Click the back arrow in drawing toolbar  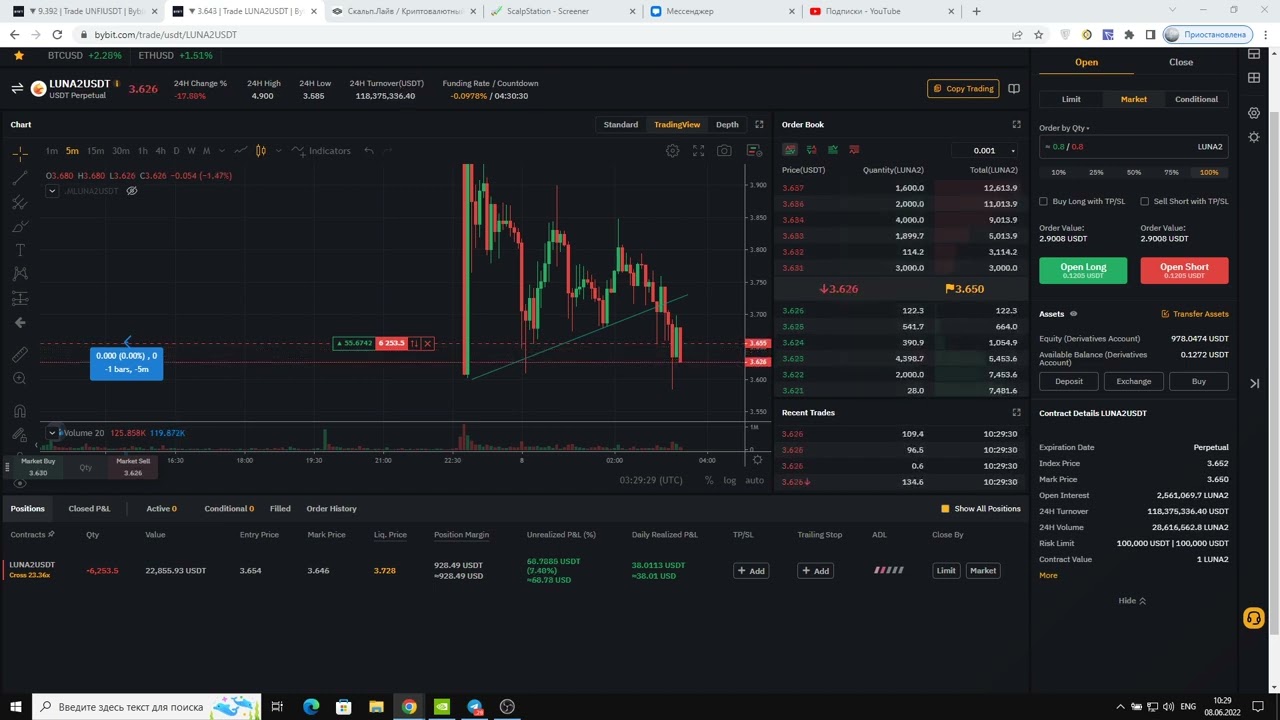click(20, 322)
